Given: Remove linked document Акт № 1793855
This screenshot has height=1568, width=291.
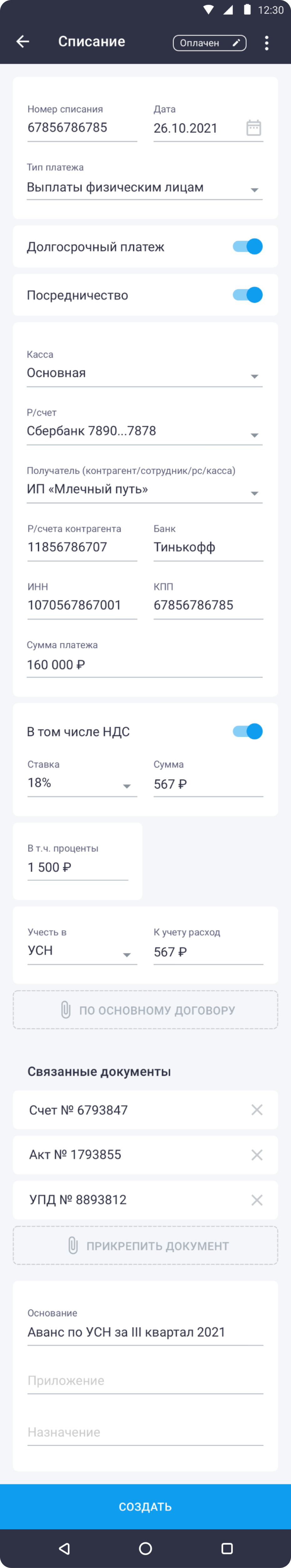Looking at the screenshot, I should point(257,1155).
